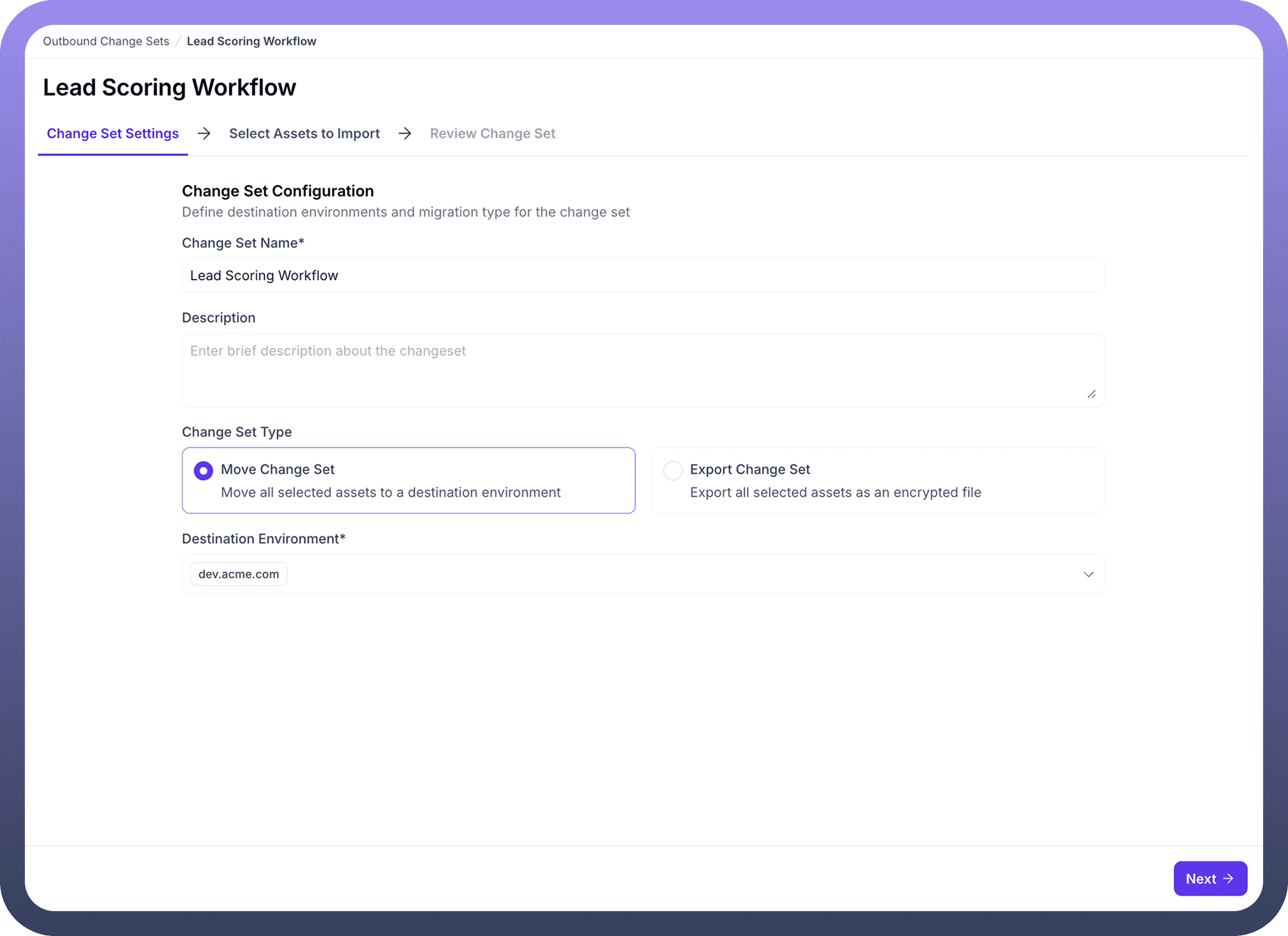
Task: Select Move Change Set radio button
Action: pyautogui.click(x=203, y=470)
